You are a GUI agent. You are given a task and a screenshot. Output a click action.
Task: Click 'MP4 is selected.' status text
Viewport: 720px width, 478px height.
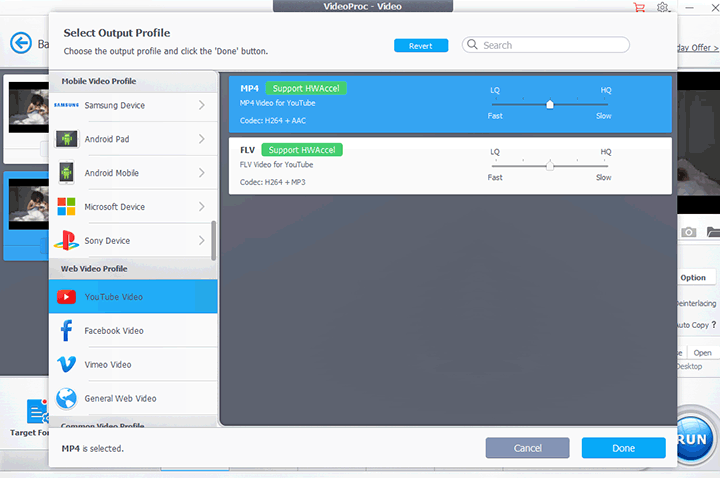[x=92, y=449]
